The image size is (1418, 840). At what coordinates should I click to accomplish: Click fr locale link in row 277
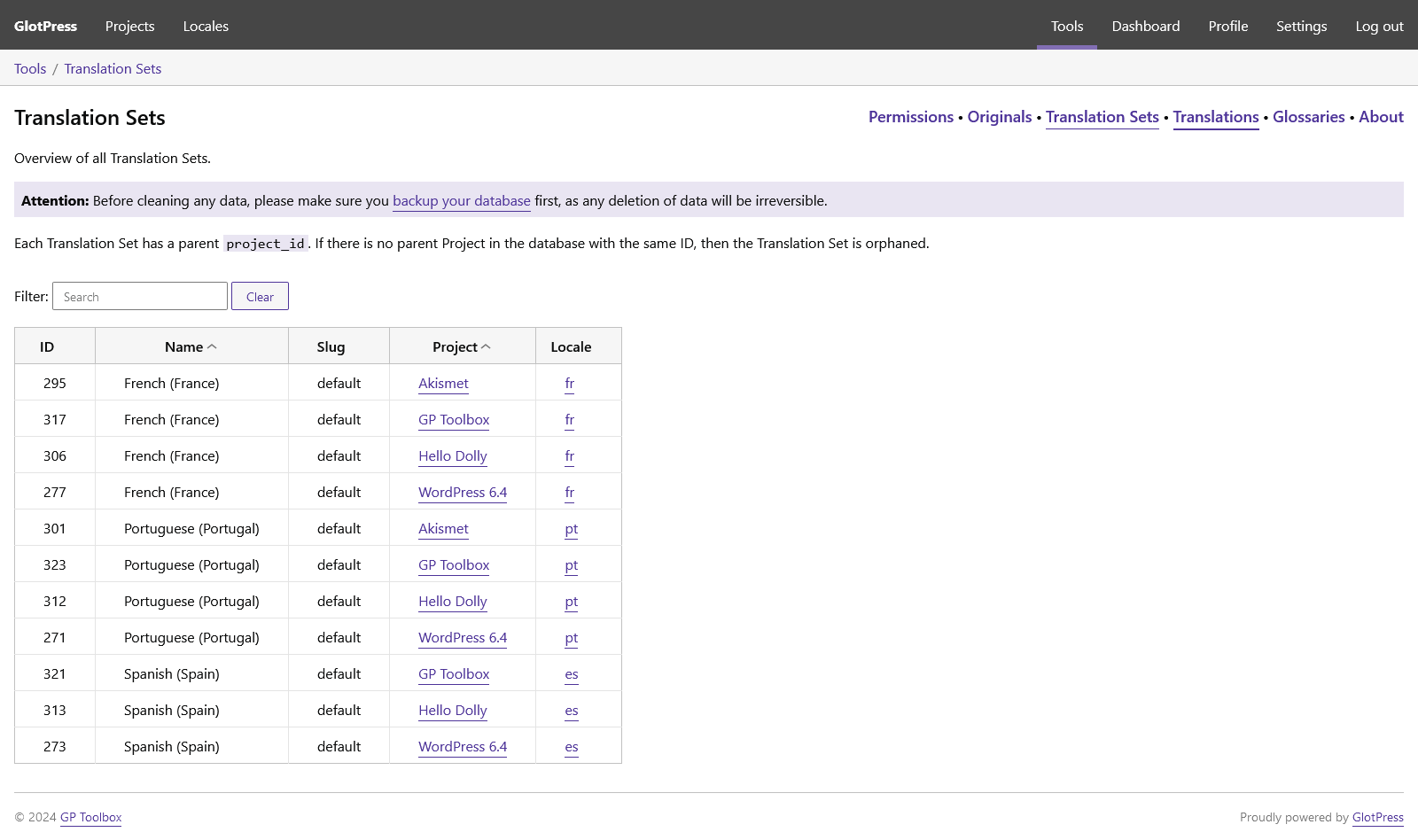570,492
